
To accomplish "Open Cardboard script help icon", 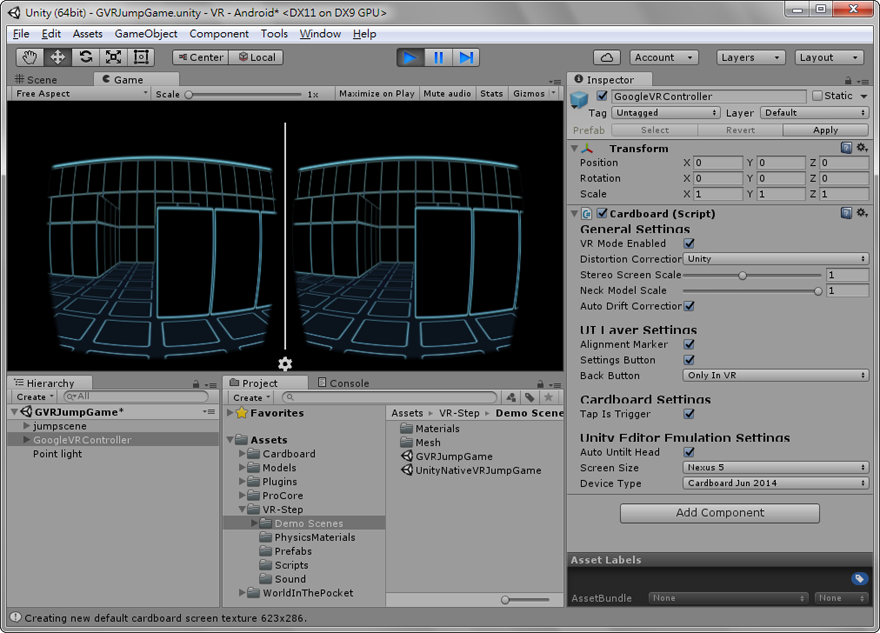I will tap(846, 213).
